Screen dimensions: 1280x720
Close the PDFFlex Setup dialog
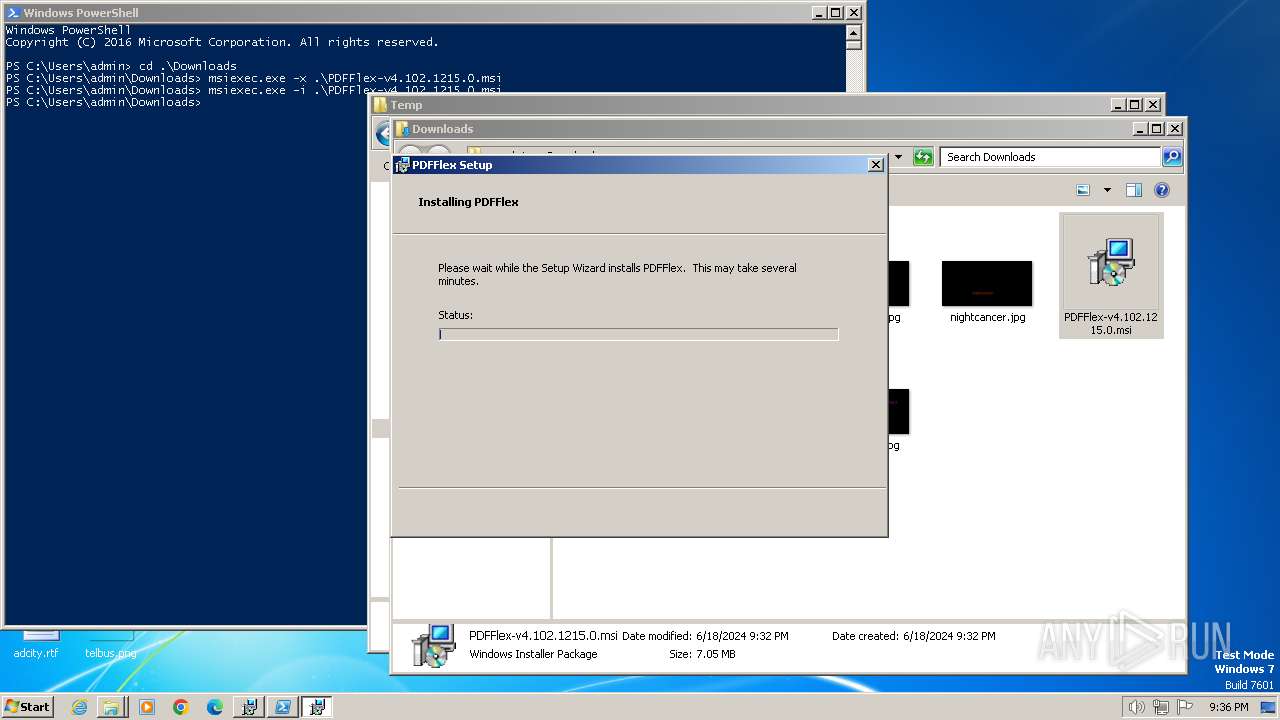(876, 165)
